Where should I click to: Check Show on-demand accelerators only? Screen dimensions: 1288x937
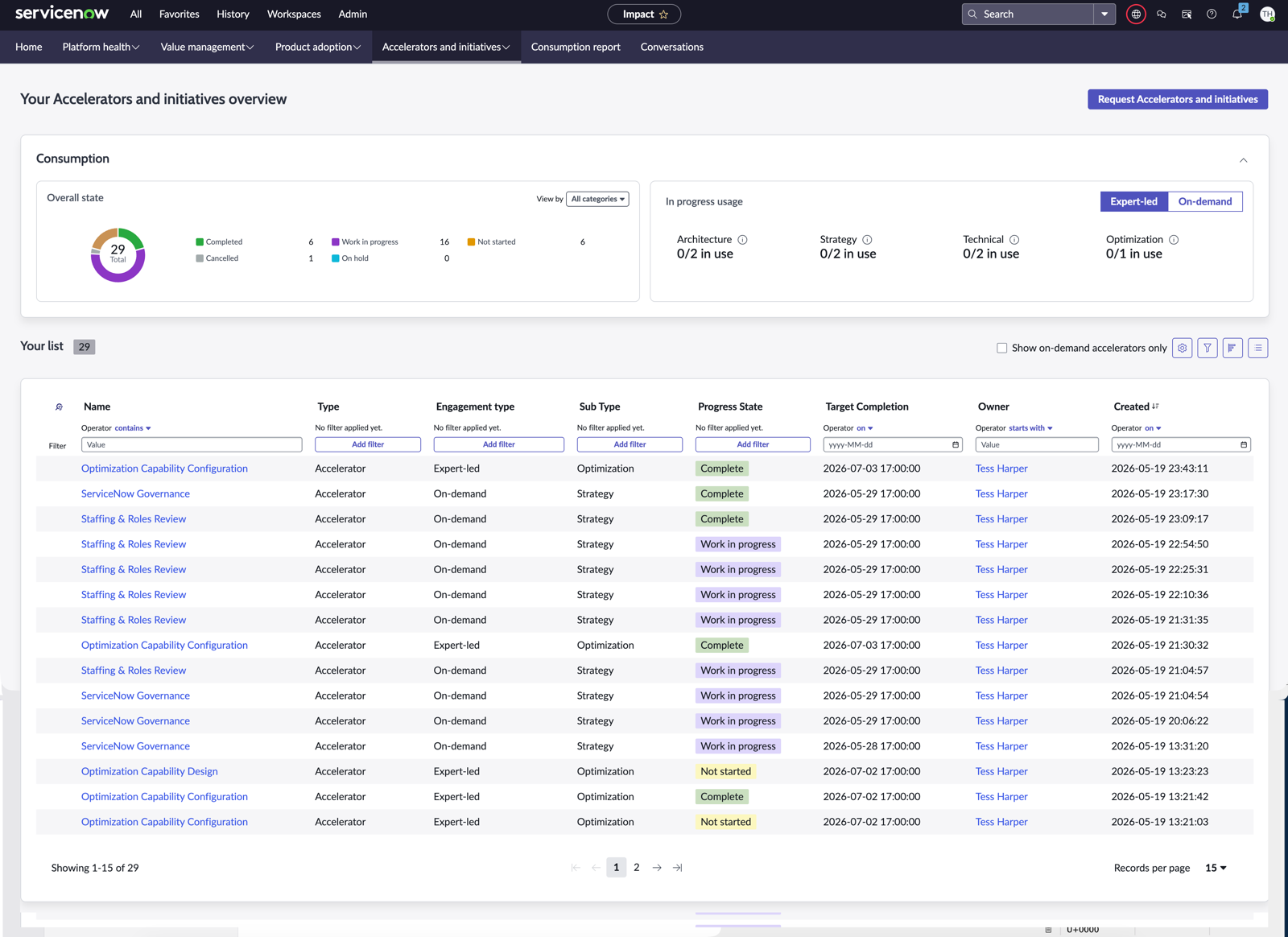point(1002,348)
